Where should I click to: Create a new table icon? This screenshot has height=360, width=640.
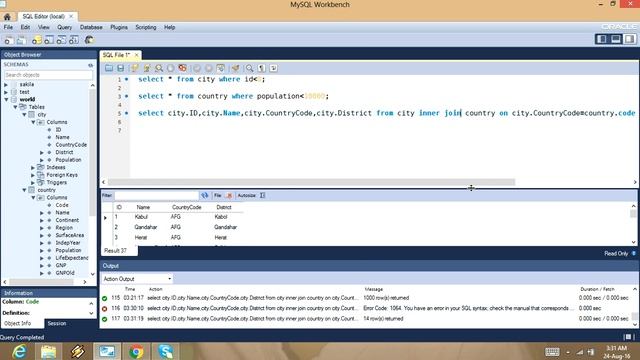pyautogui.click(x=49, y=40)
